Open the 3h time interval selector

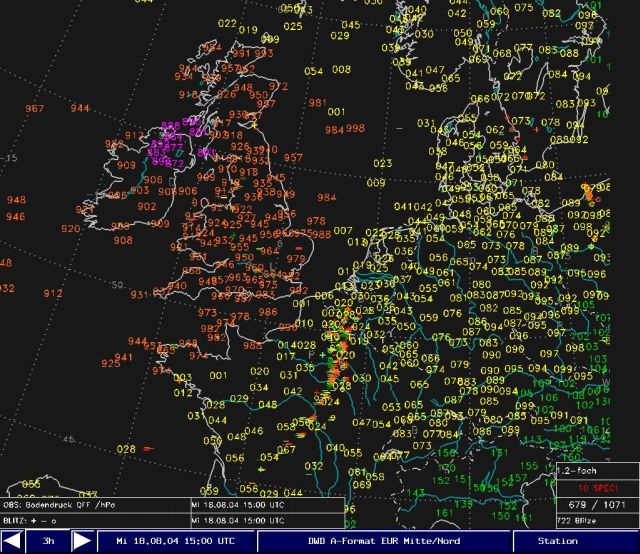point(48,541)
